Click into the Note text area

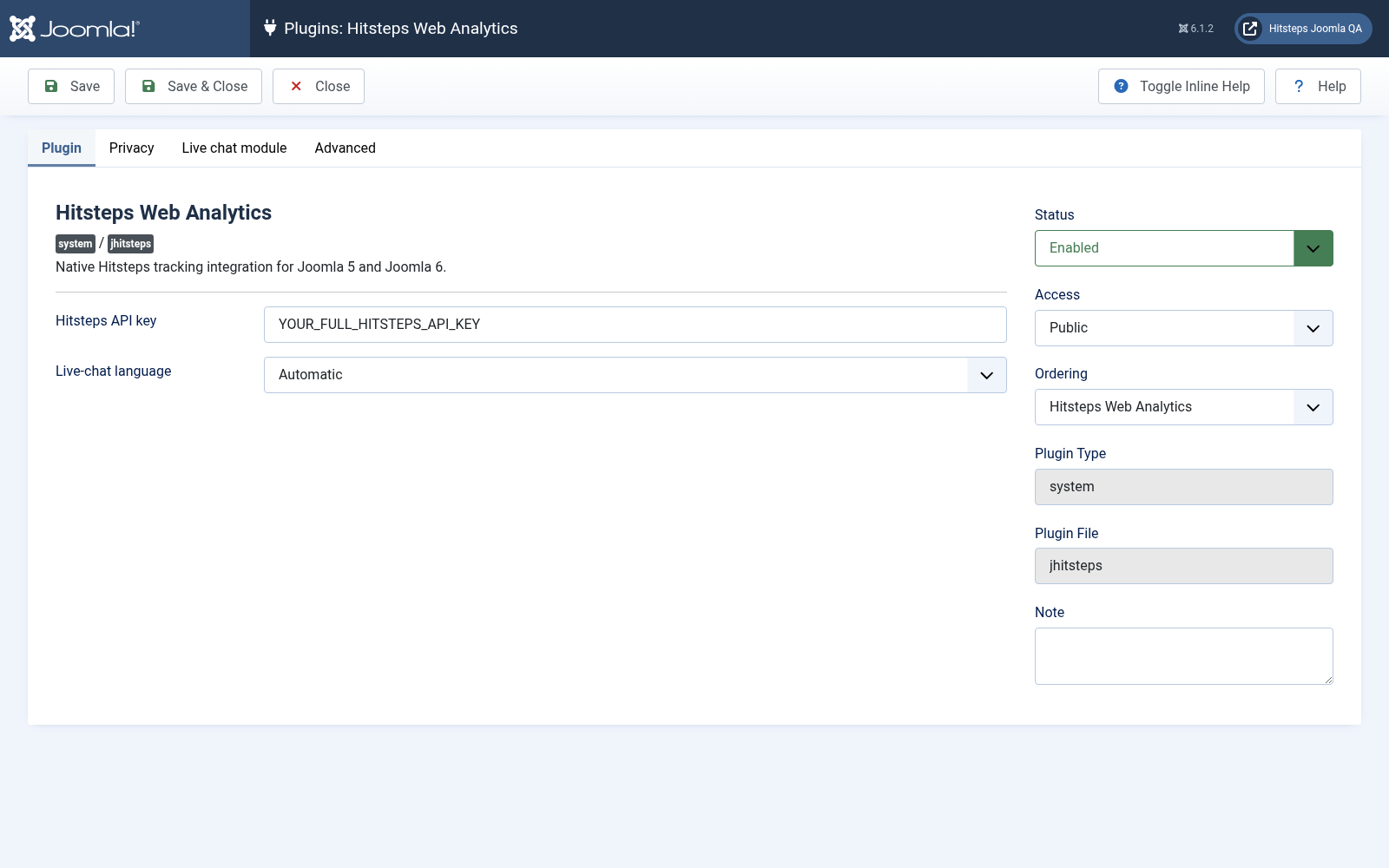(x=1184, y=656)
